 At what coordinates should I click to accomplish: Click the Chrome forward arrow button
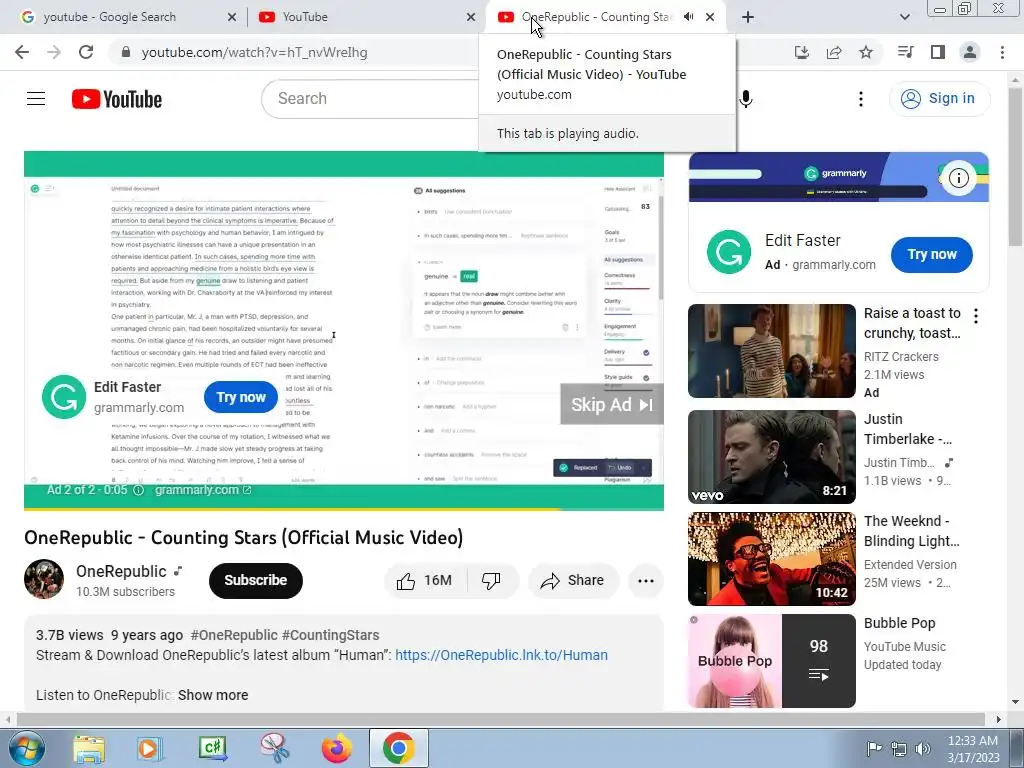tap(54, 52)
